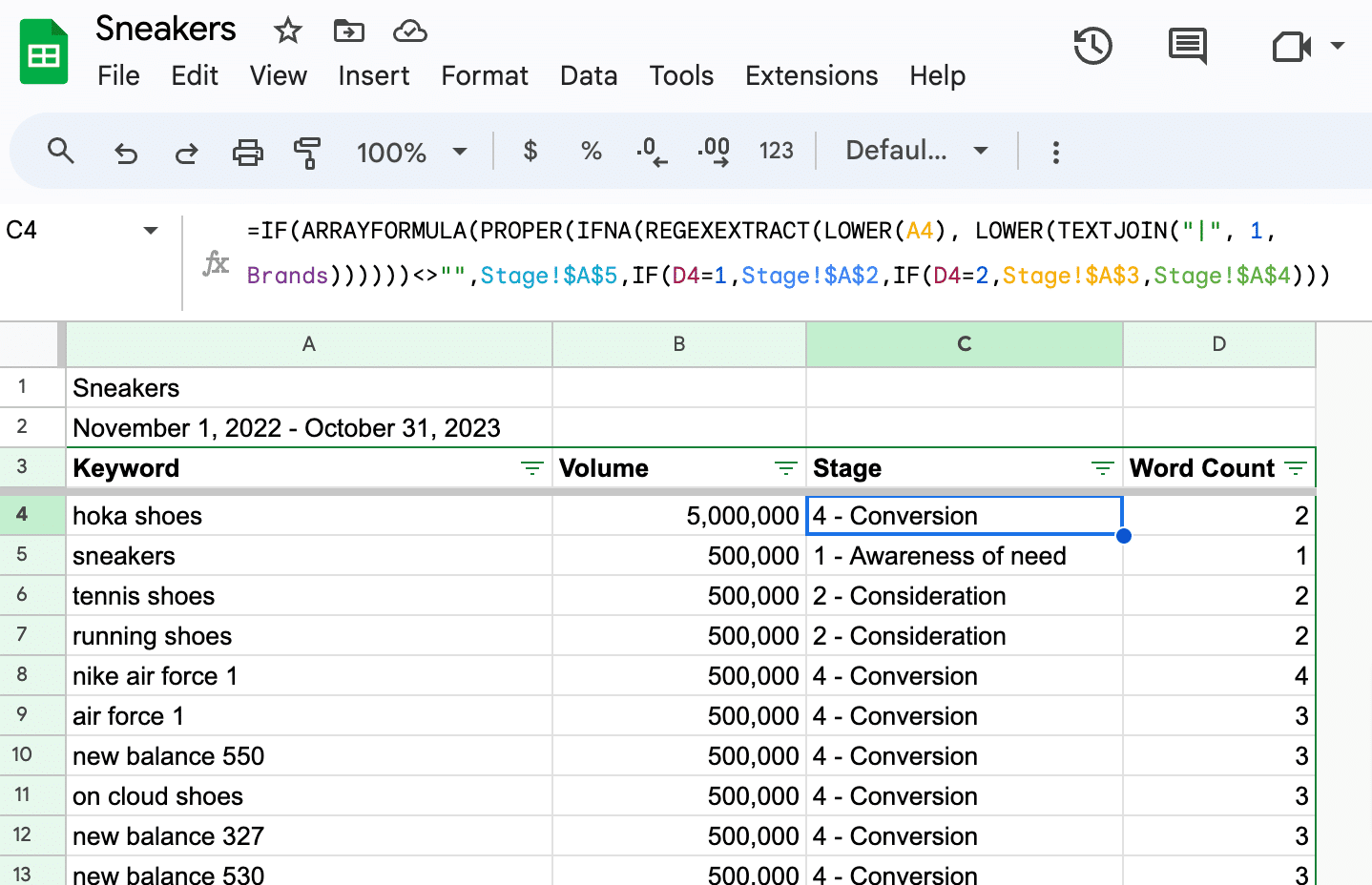Open the File menu
Viewport: 1372px width, 885px height.
[119, 76]
